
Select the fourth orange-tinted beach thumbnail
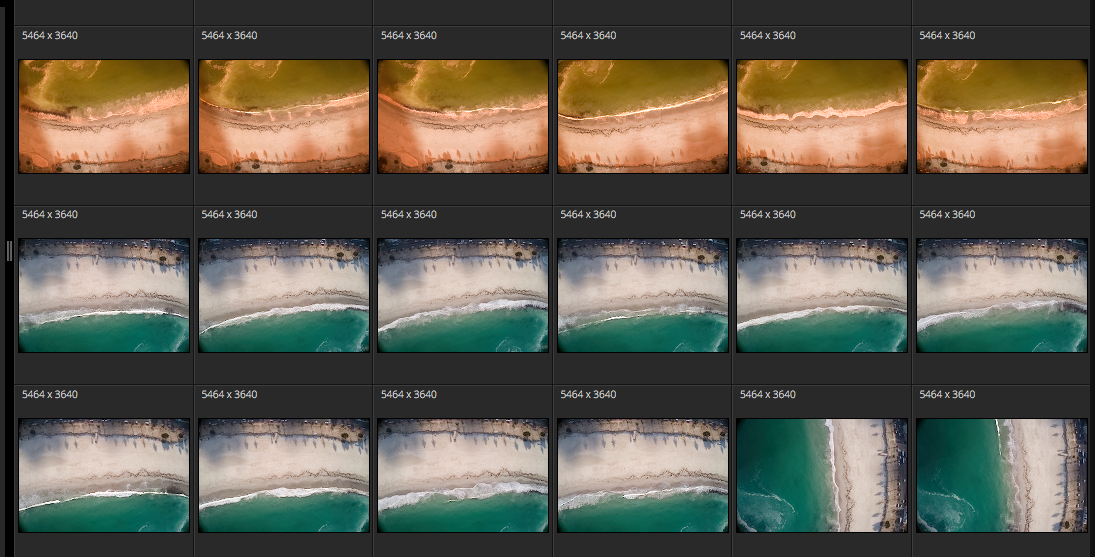click(642, 117)
